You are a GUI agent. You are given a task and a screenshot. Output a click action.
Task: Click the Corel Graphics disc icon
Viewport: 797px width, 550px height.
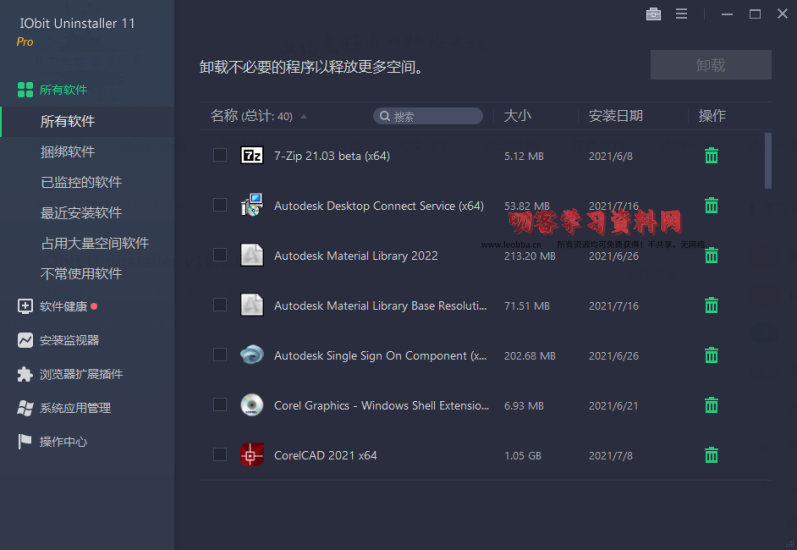point(252,405)
